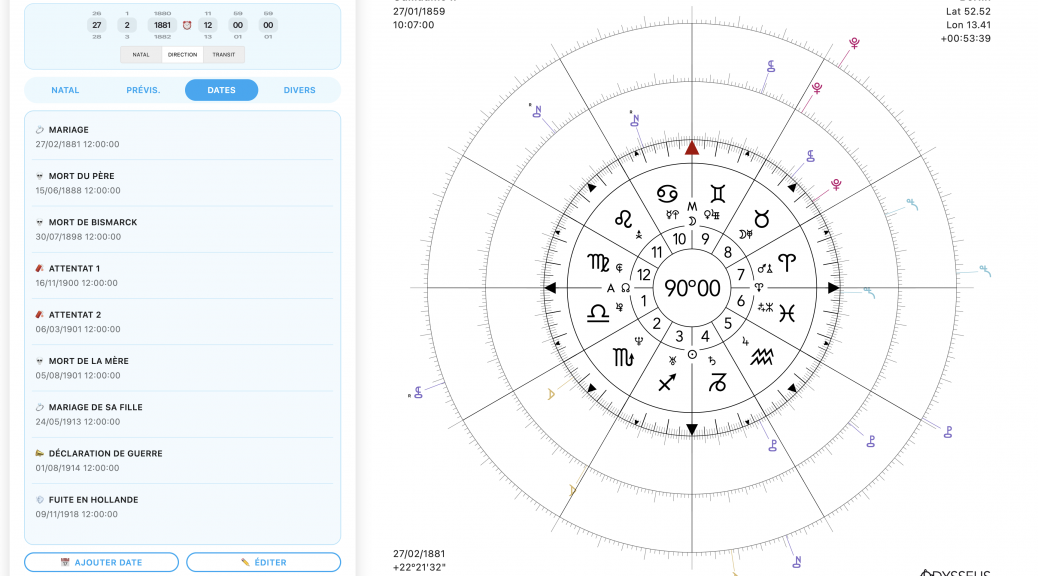The width and height of the screenshot is (1038, 576).
Task: Select the Taurus symbol on the chart
Action: (x=761, y=218)
